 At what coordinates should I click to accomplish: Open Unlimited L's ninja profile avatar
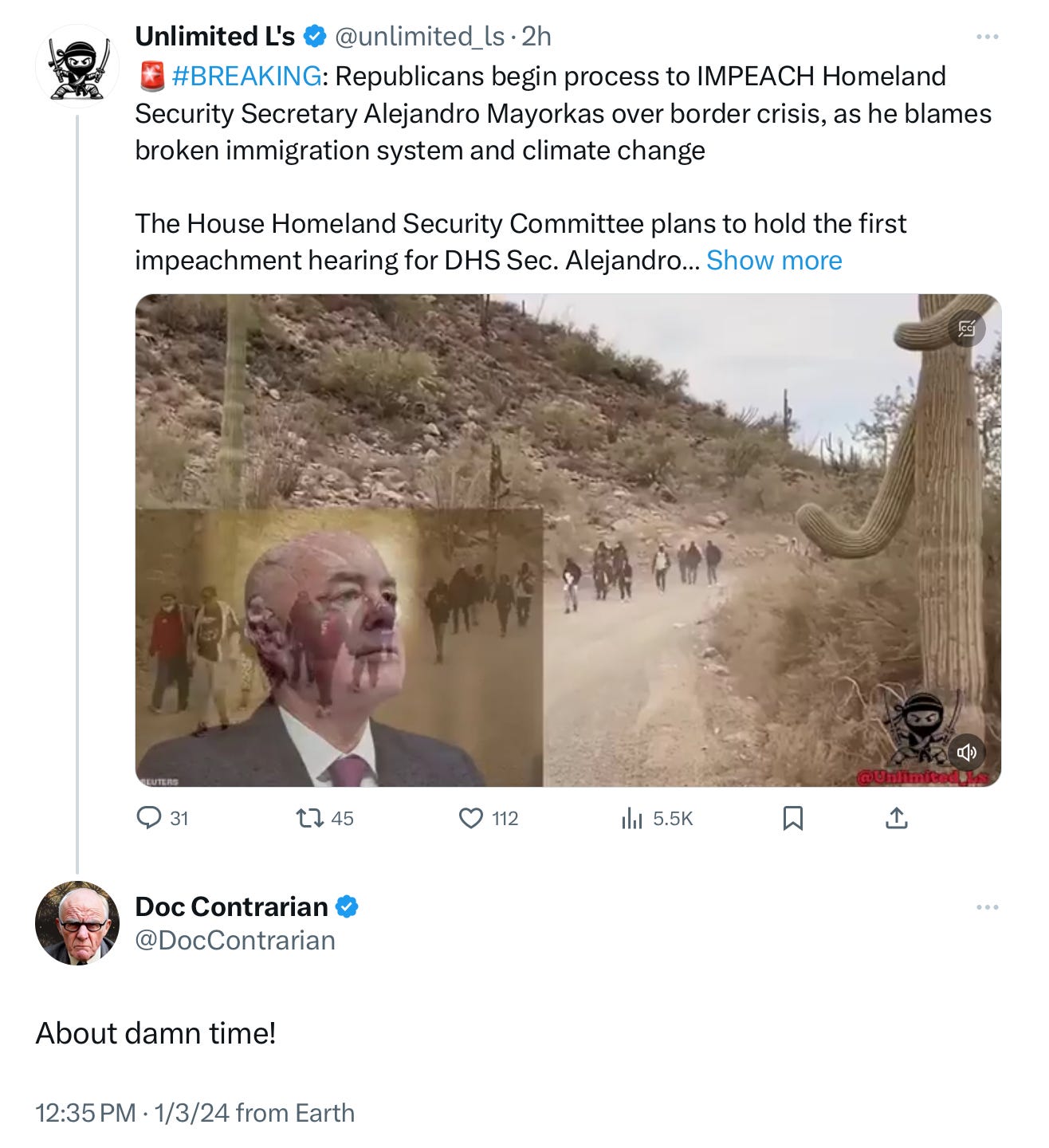click(77, 66)
